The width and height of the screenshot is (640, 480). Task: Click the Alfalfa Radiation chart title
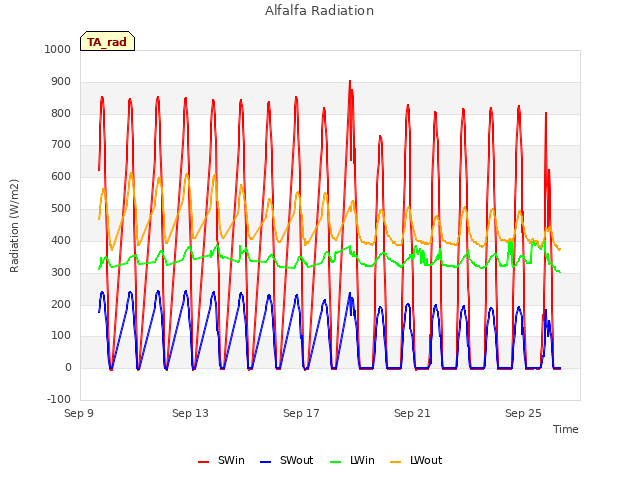coord(319,11)
